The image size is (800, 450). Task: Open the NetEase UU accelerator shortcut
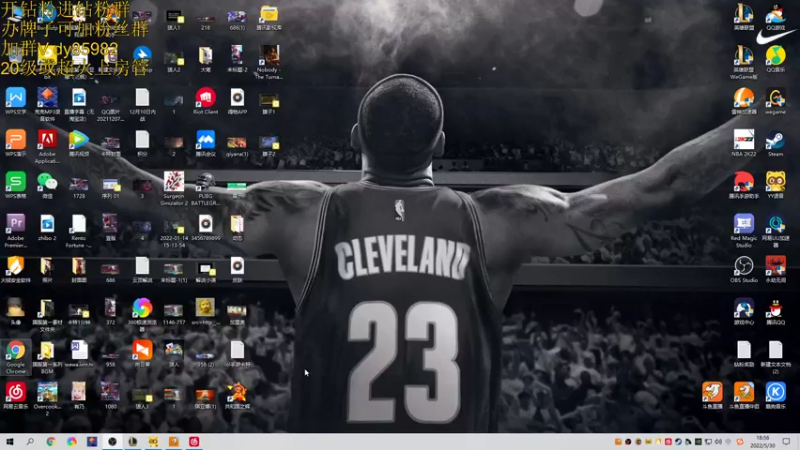click(775, 231)
